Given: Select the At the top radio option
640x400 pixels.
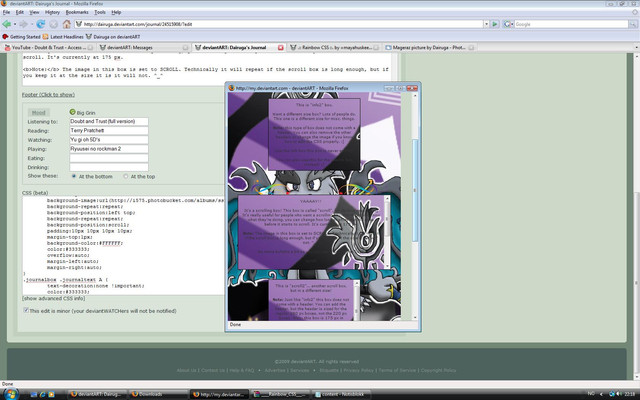Looking at the screenshot, I should (x=125, y=176).
